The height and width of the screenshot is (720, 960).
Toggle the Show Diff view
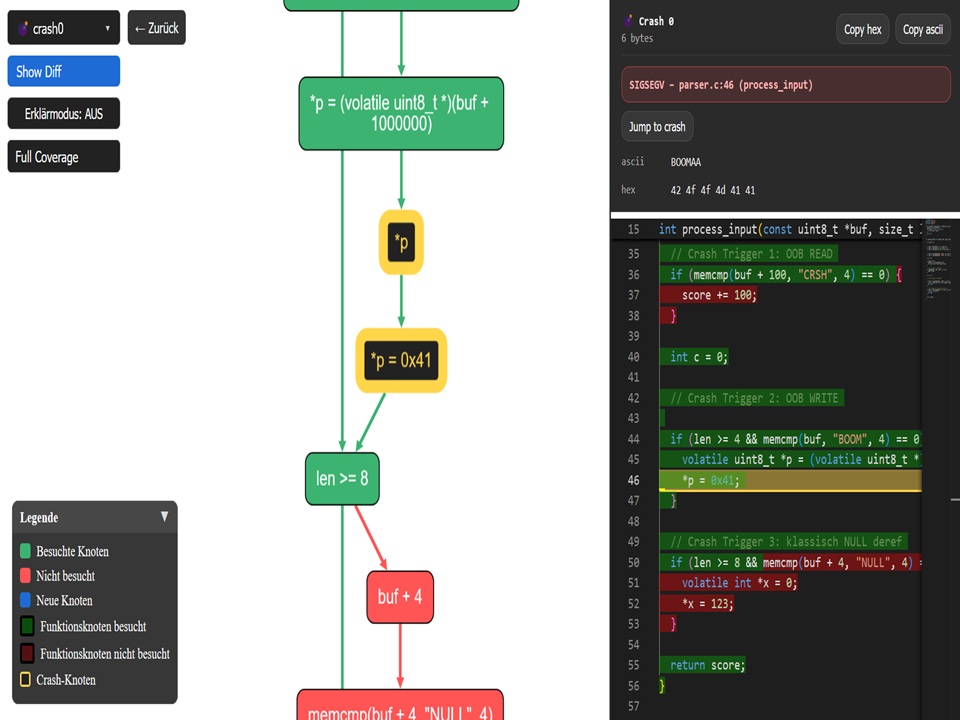[64, 71]
